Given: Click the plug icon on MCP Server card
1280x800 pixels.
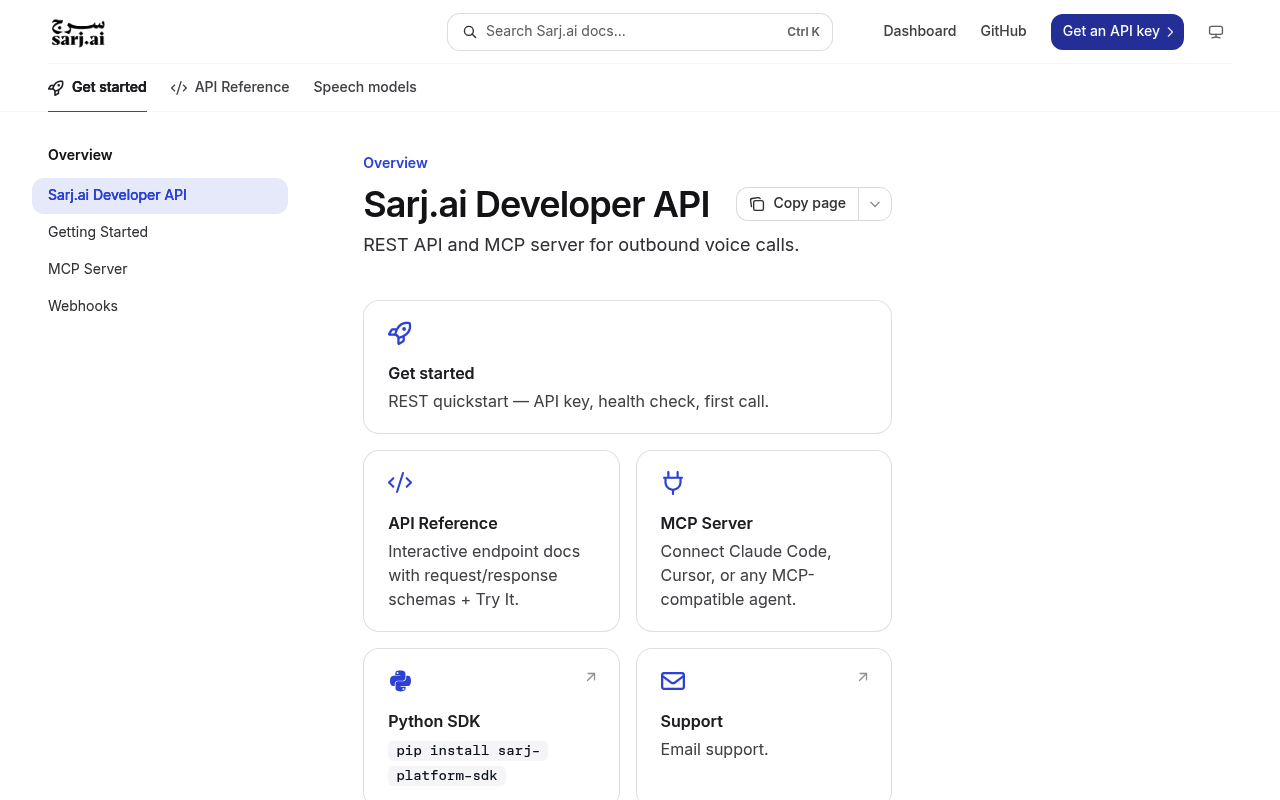Looking at the screenshot, I should coord(673,483).
